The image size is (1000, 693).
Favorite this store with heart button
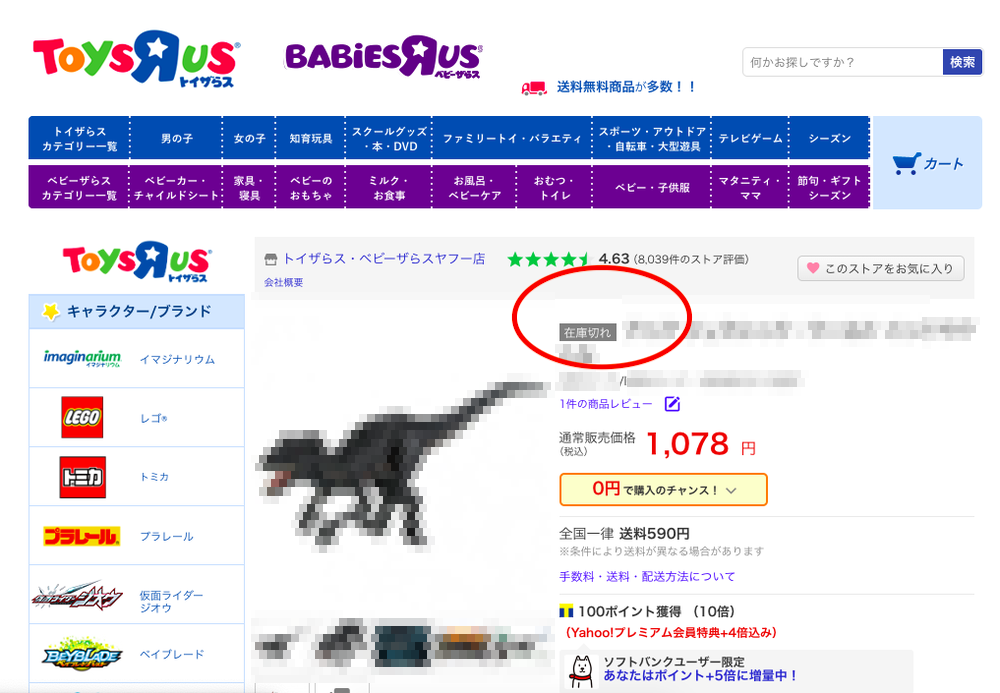880,268
